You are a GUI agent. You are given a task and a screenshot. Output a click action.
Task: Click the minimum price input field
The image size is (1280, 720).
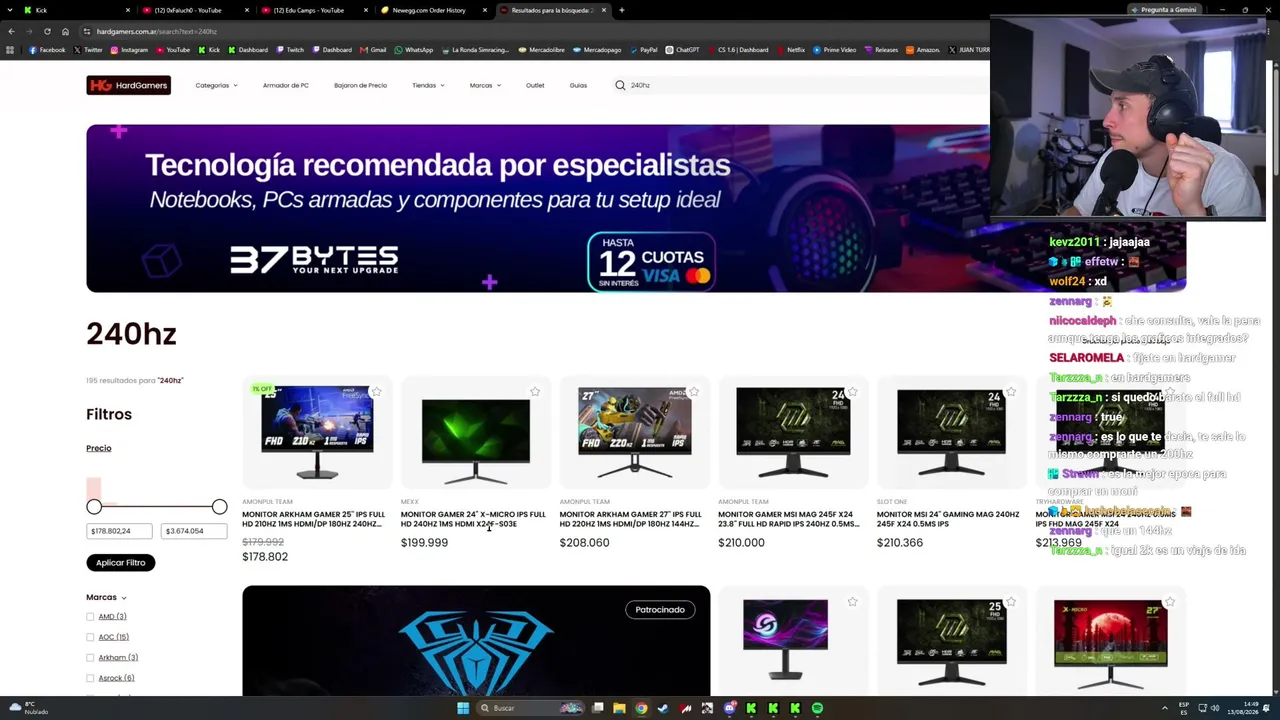(x=119, y=531)
